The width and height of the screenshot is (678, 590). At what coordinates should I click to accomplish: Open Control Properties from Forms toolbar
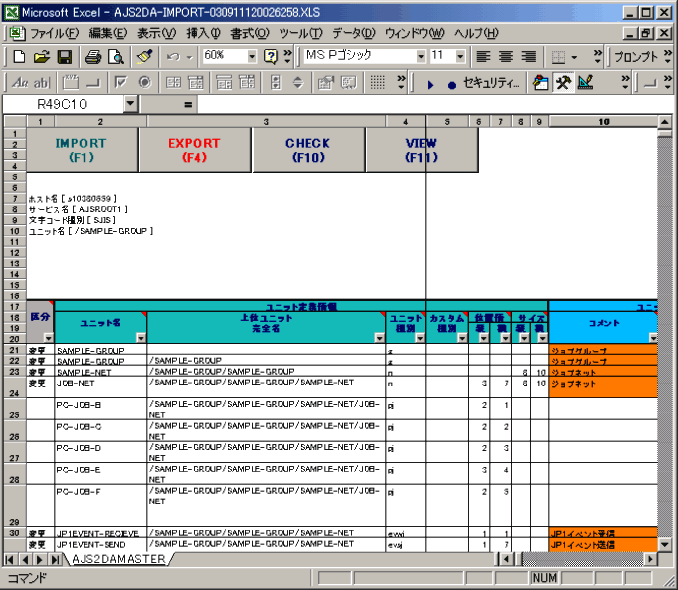(326, 82)
